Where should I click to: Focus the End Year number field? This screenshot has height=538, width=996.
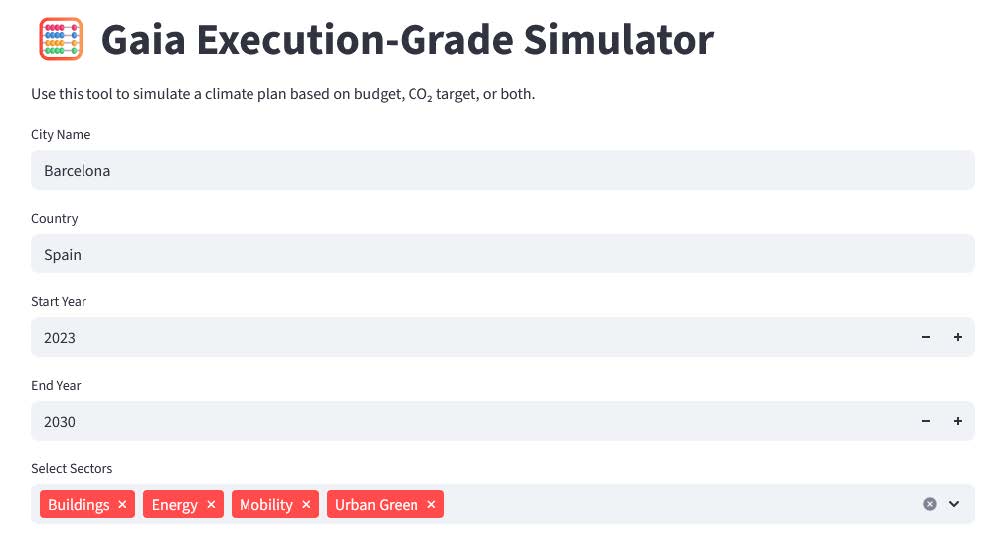(x=470, y=422)
